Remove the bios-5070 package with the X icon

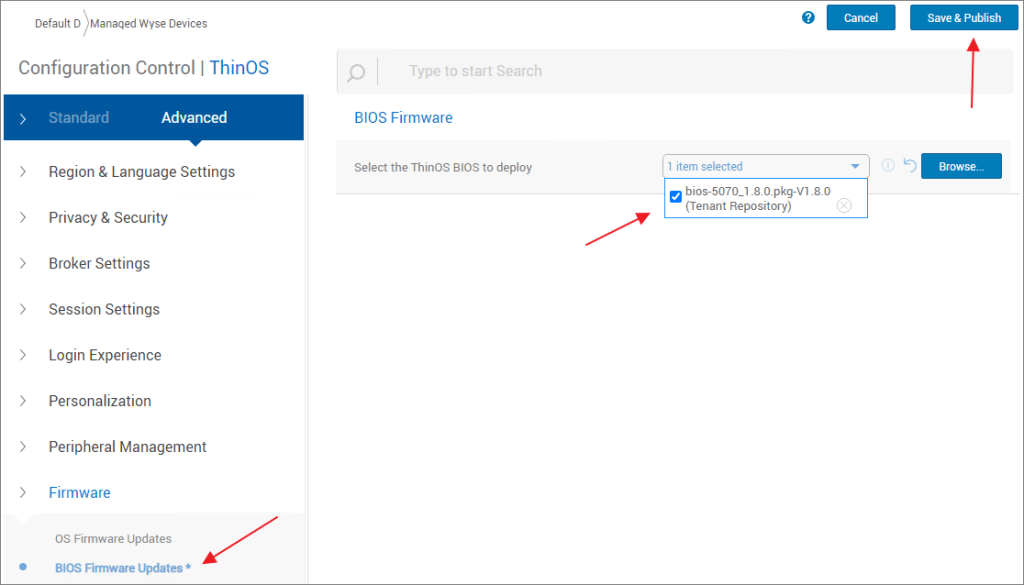point(844,205)
